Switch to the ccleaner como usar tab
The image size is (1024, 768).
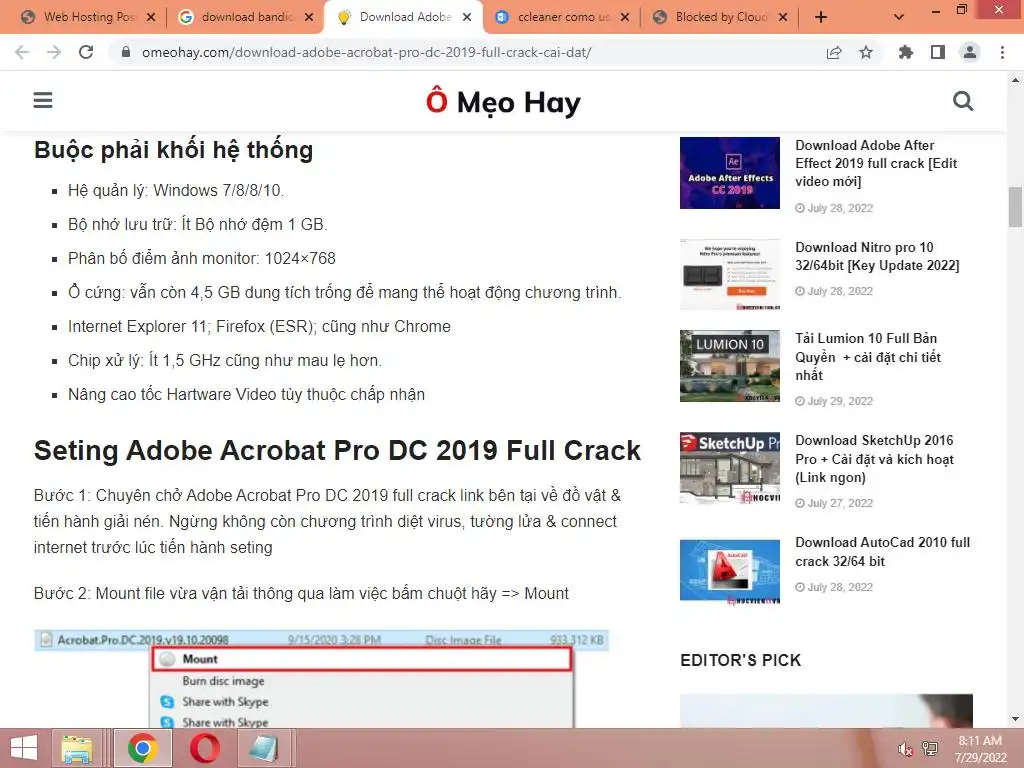click(562, 17)
